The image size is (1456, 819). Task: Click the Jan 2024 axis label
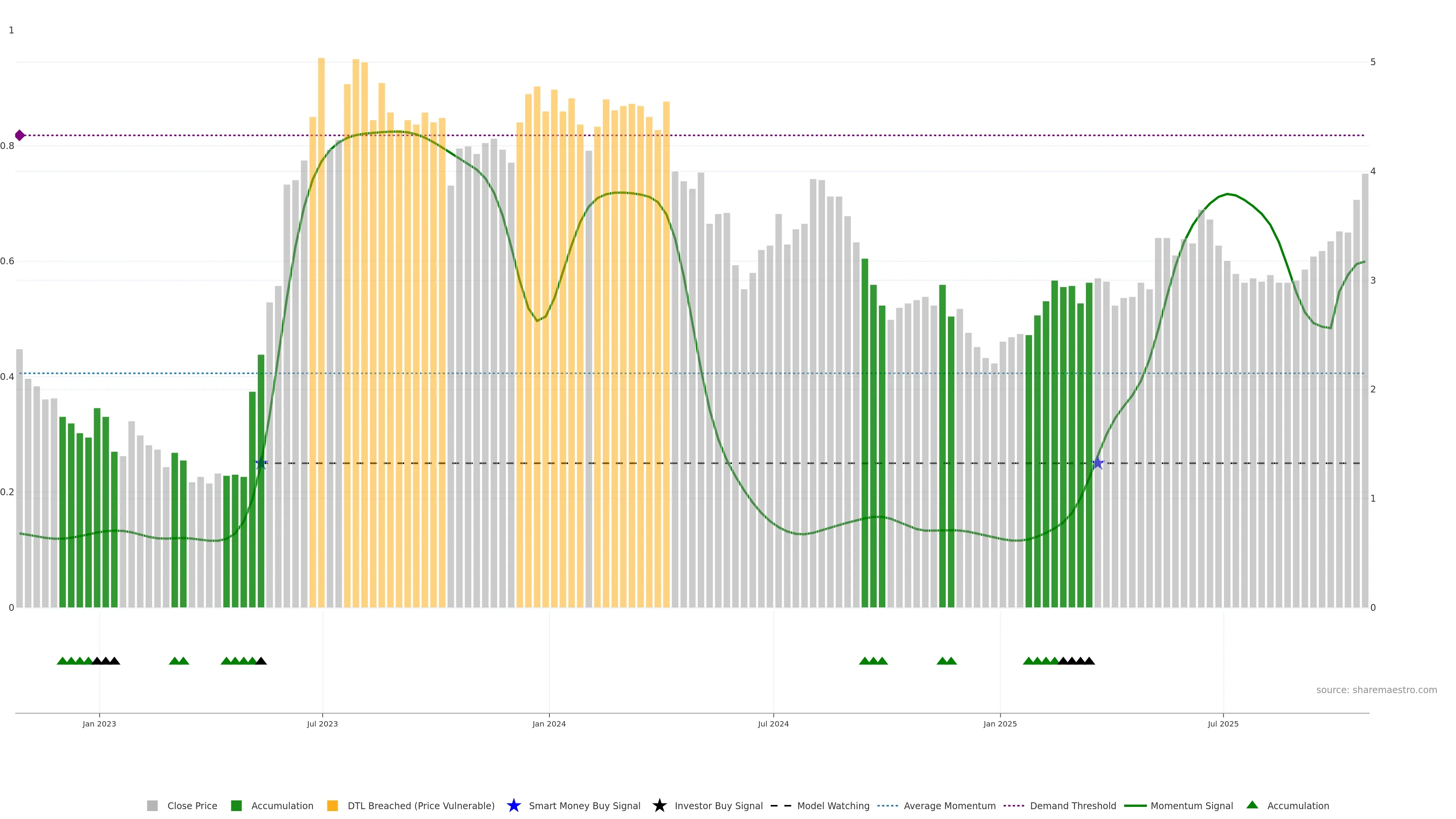[549, 723]
